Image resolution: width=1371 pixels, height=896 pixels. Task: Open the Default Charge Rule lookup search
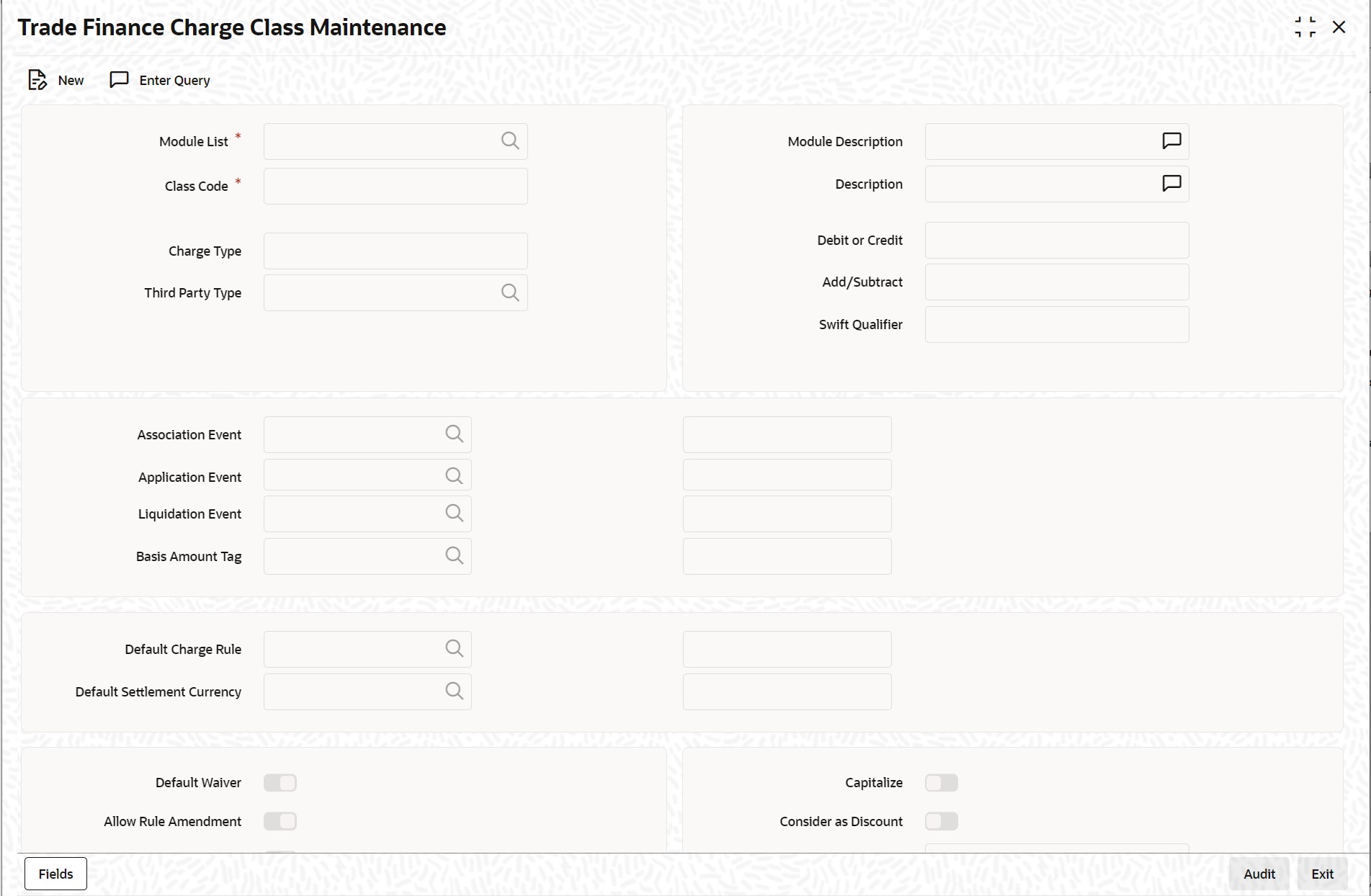454,648
